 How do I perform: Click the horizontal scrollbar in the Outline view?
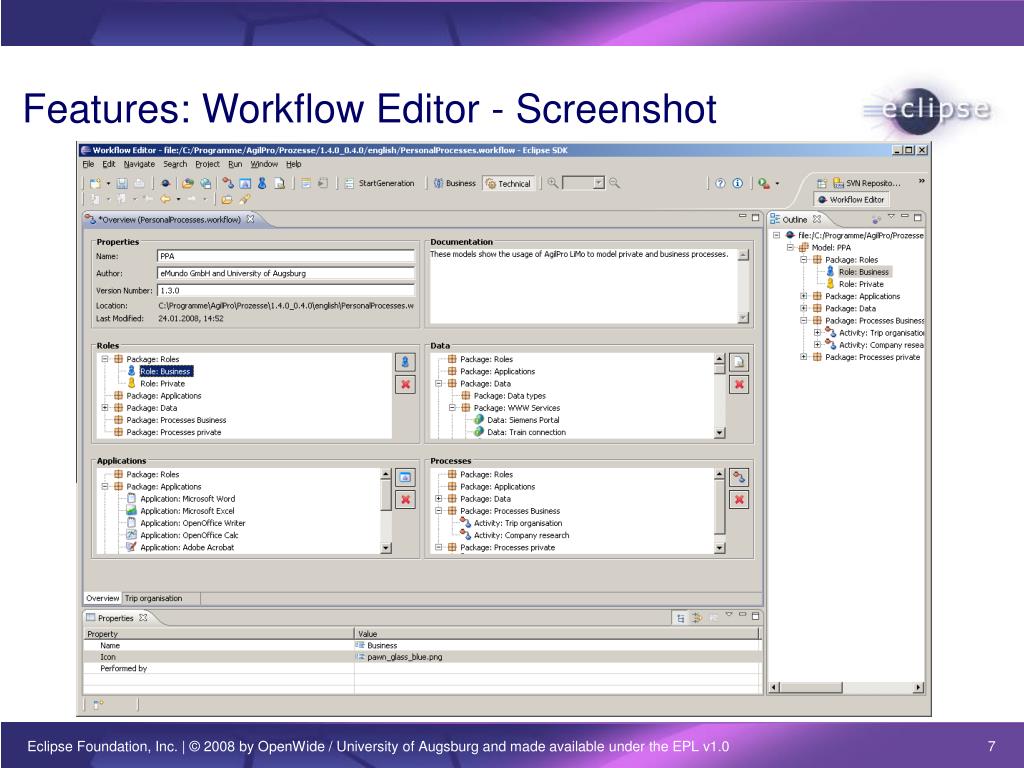tap(846, 687)
